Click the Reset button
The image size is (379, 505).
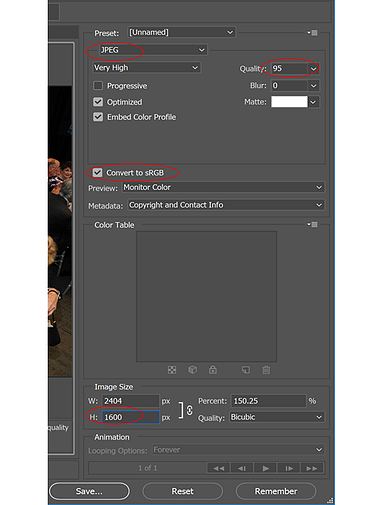pos(182,491)
